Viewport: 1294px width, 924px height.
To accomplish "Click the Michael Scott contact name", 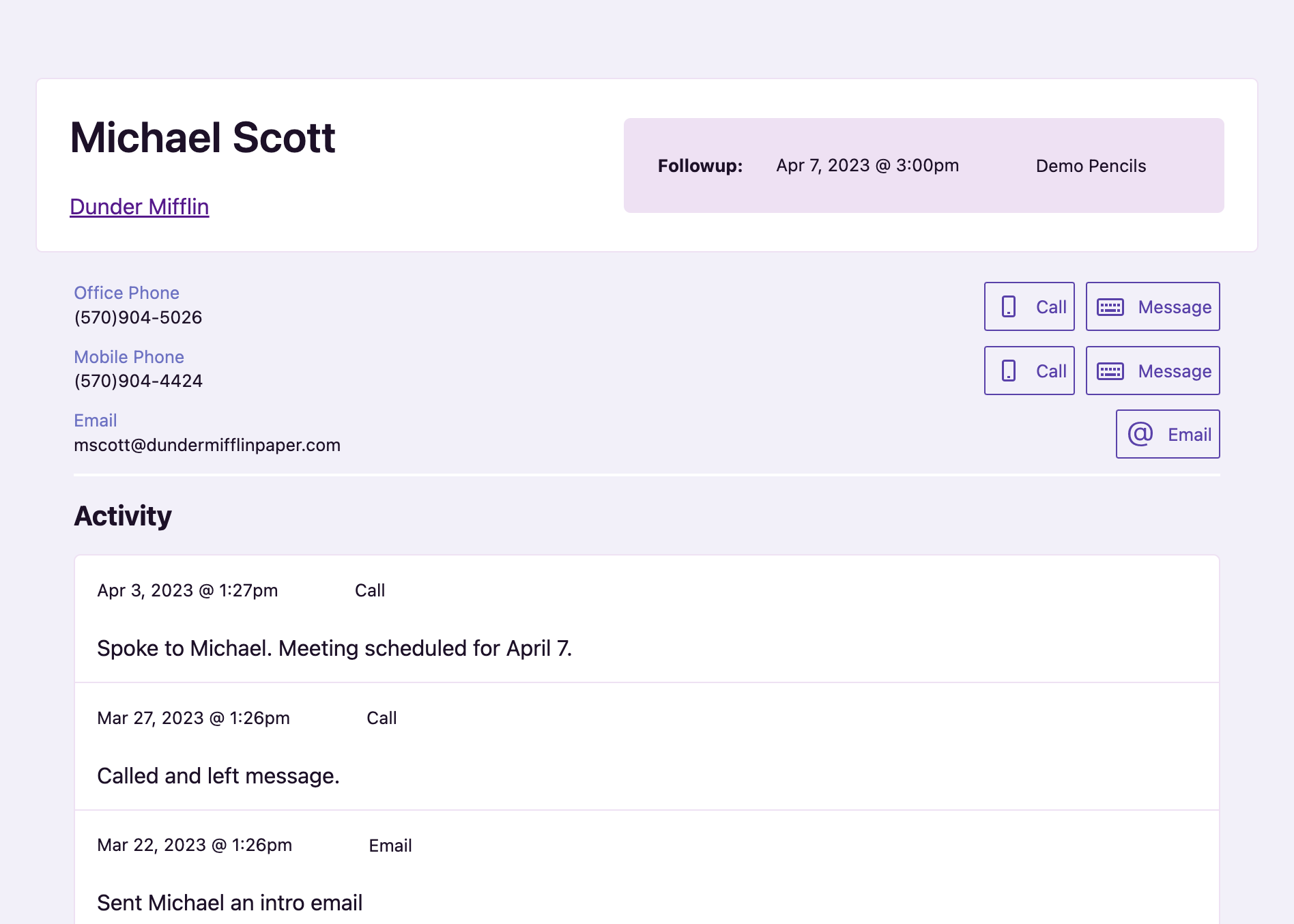I will 203,137.
